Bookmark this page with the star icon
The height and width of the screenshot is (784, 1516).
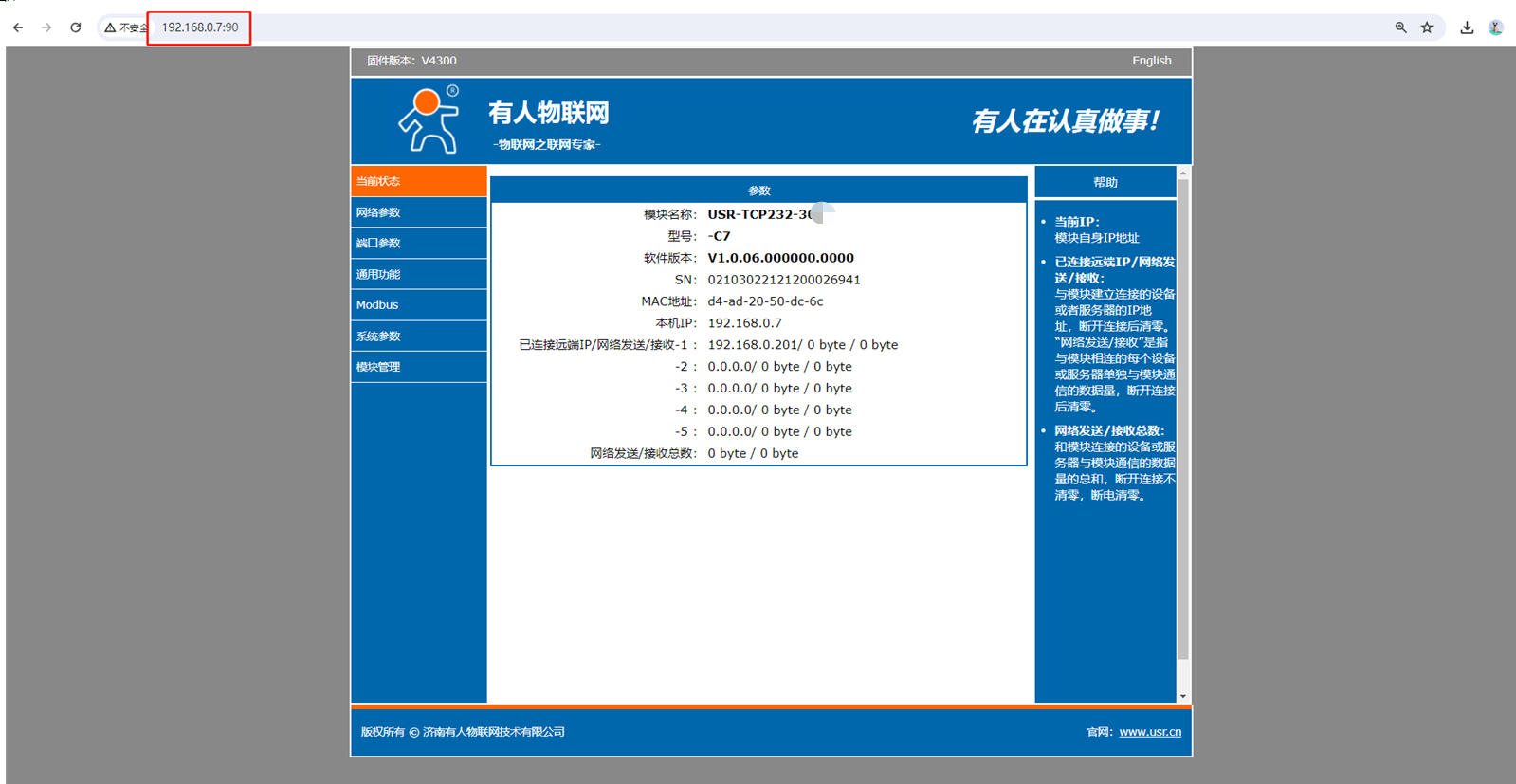[1427, 27]
